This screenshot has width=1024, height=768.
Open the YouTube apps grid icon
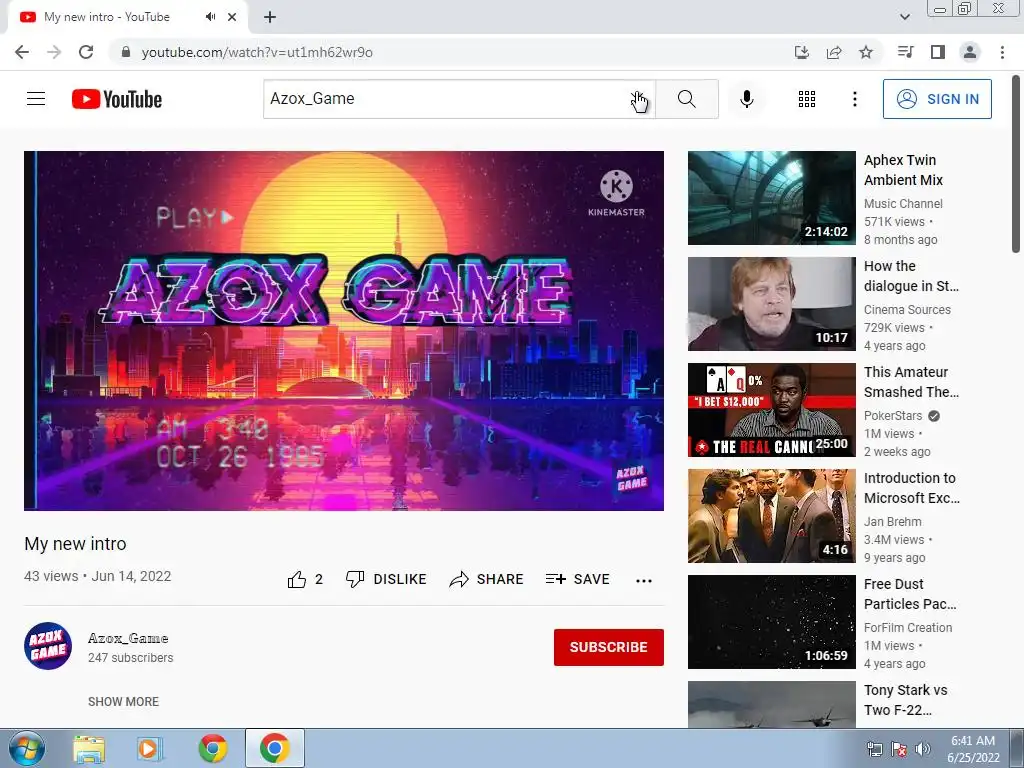point(807,99)
